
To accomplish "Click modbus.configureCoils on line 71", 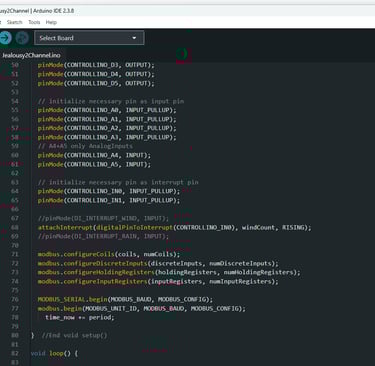I will tap(76, 254).
